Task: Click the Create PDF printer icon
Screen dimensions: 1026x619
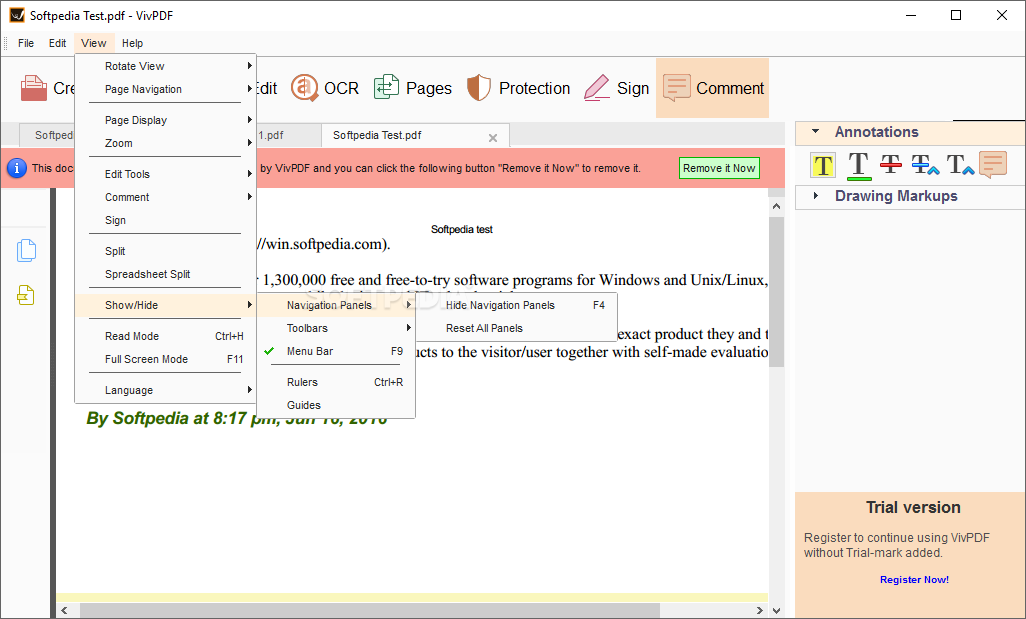Action: [33, 88]
